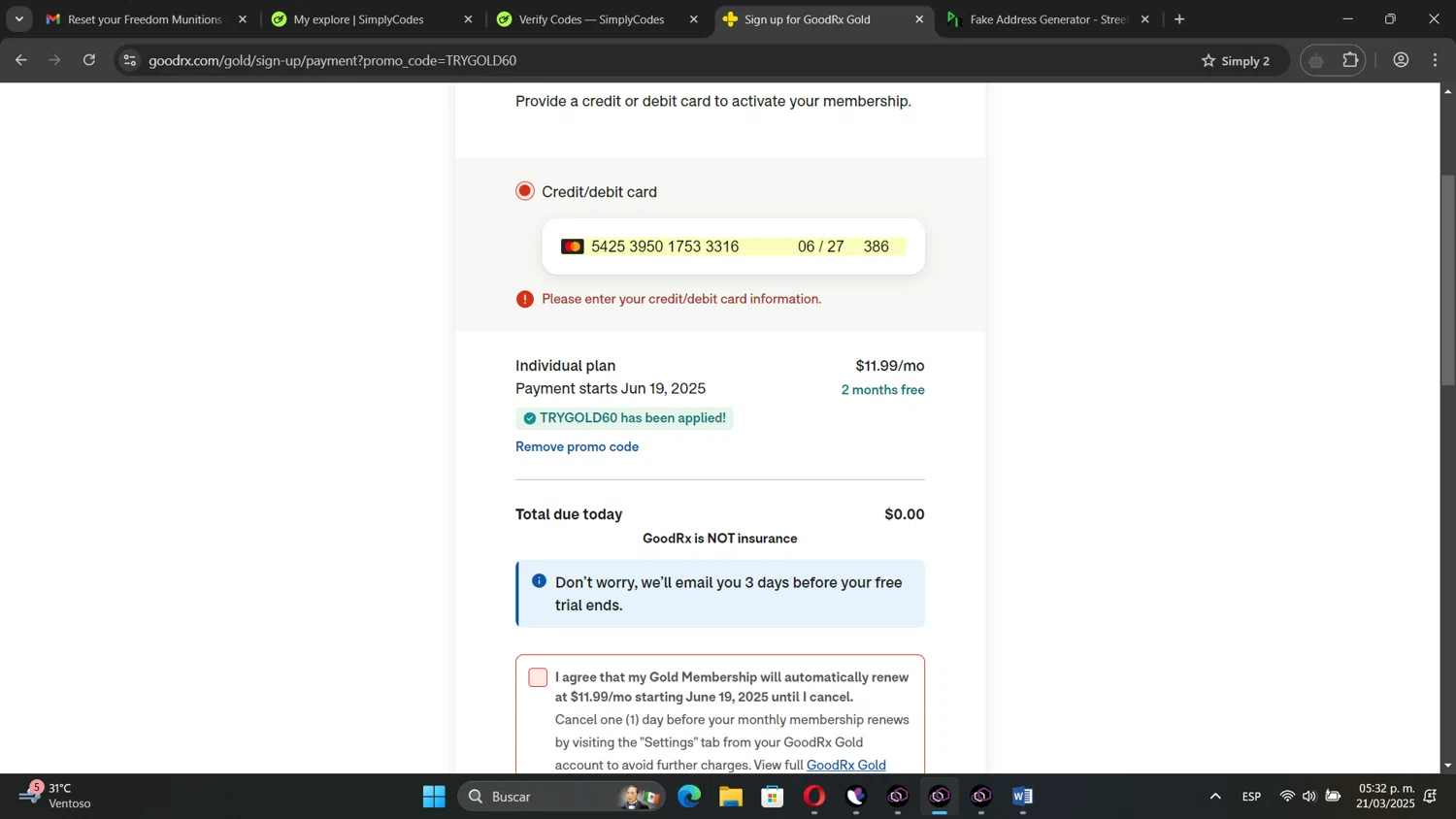This screenshot has width=1456, height=819.
Task: Click the card expiry field 06 / 27
Action: [820, 246]
